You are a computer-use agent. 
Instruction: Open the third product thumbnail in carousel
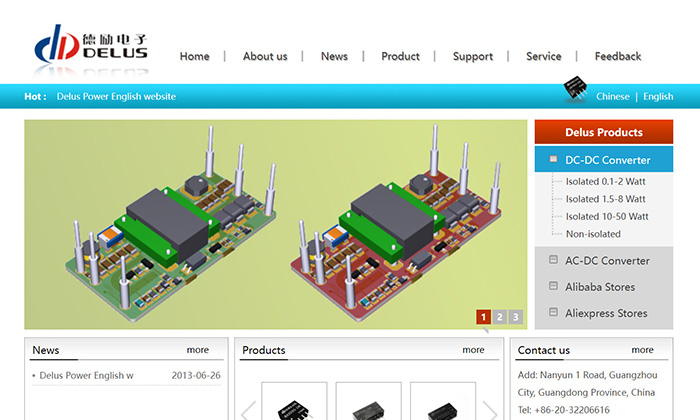(443, 401)
